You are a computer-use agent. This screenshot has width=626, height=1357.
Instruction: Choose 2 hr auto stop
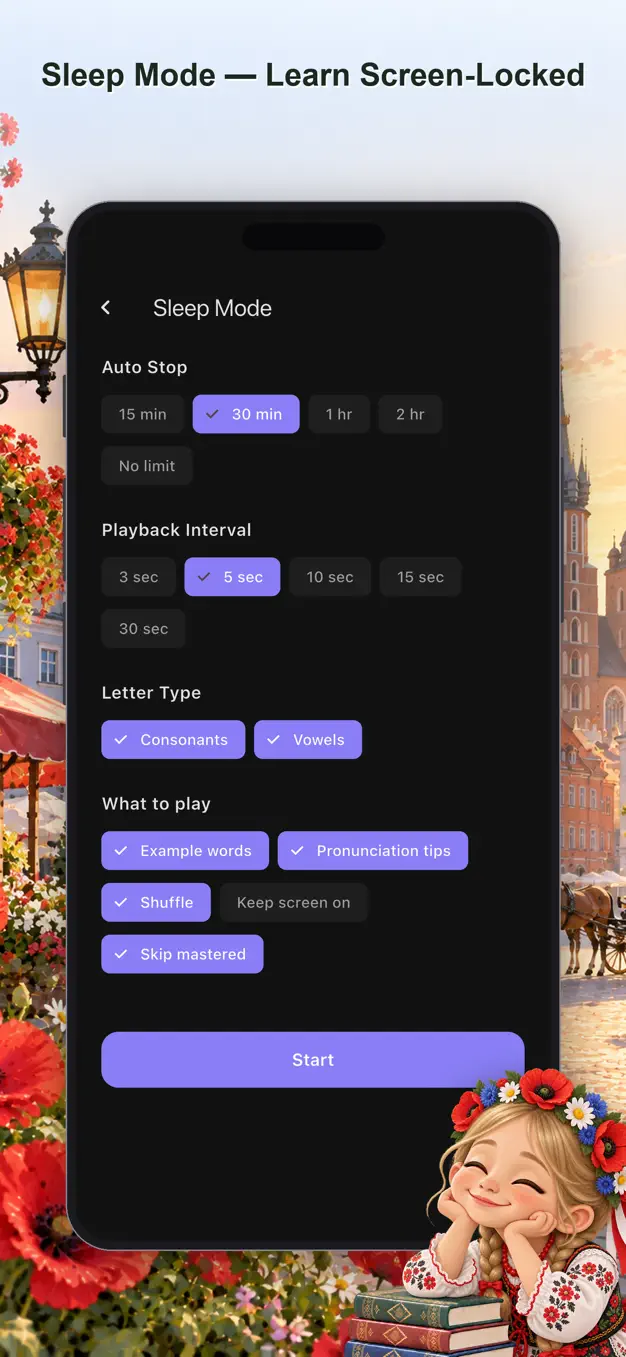pyautogui.click(x=410, y=414)
